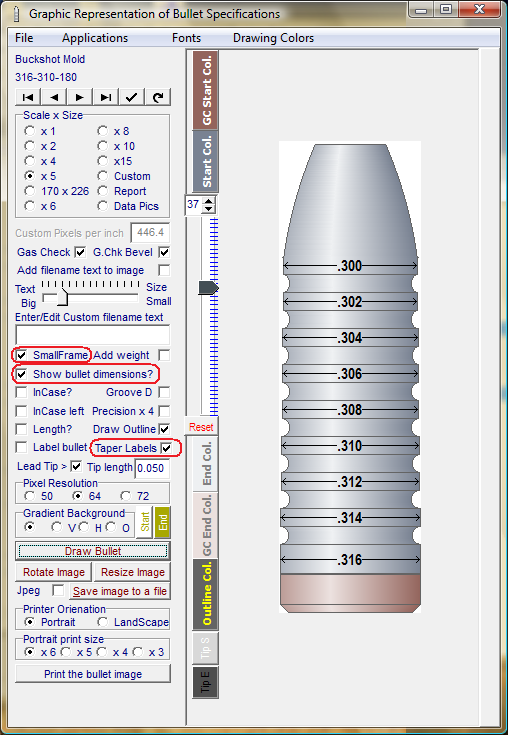
Task: Enable the Add weight checkbox
Action: point(164,355)
